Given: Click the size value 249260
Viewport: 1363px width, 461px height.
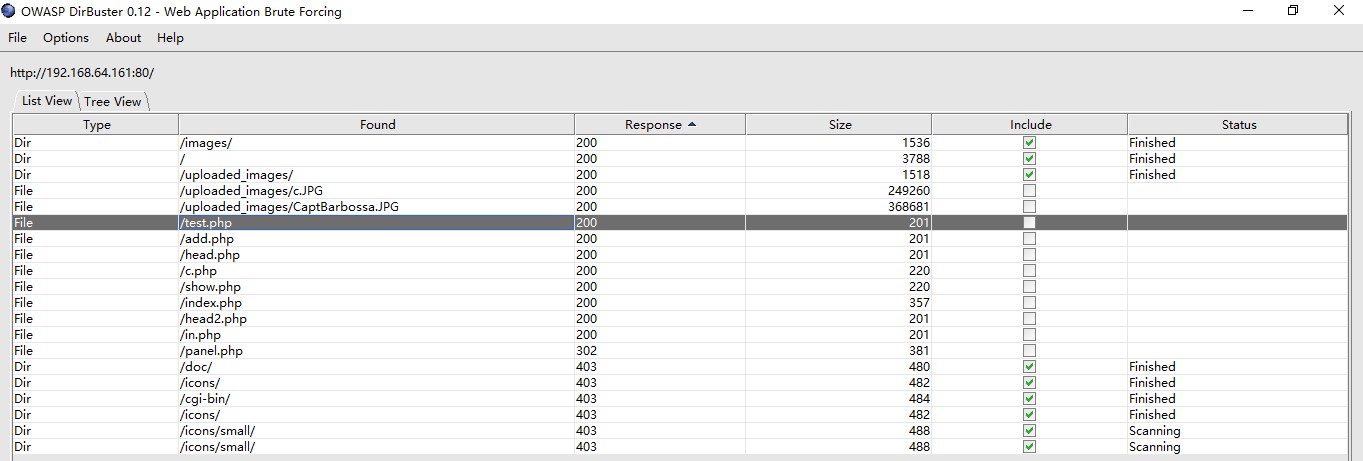Looking at the screenshot, I should point(908,191).
